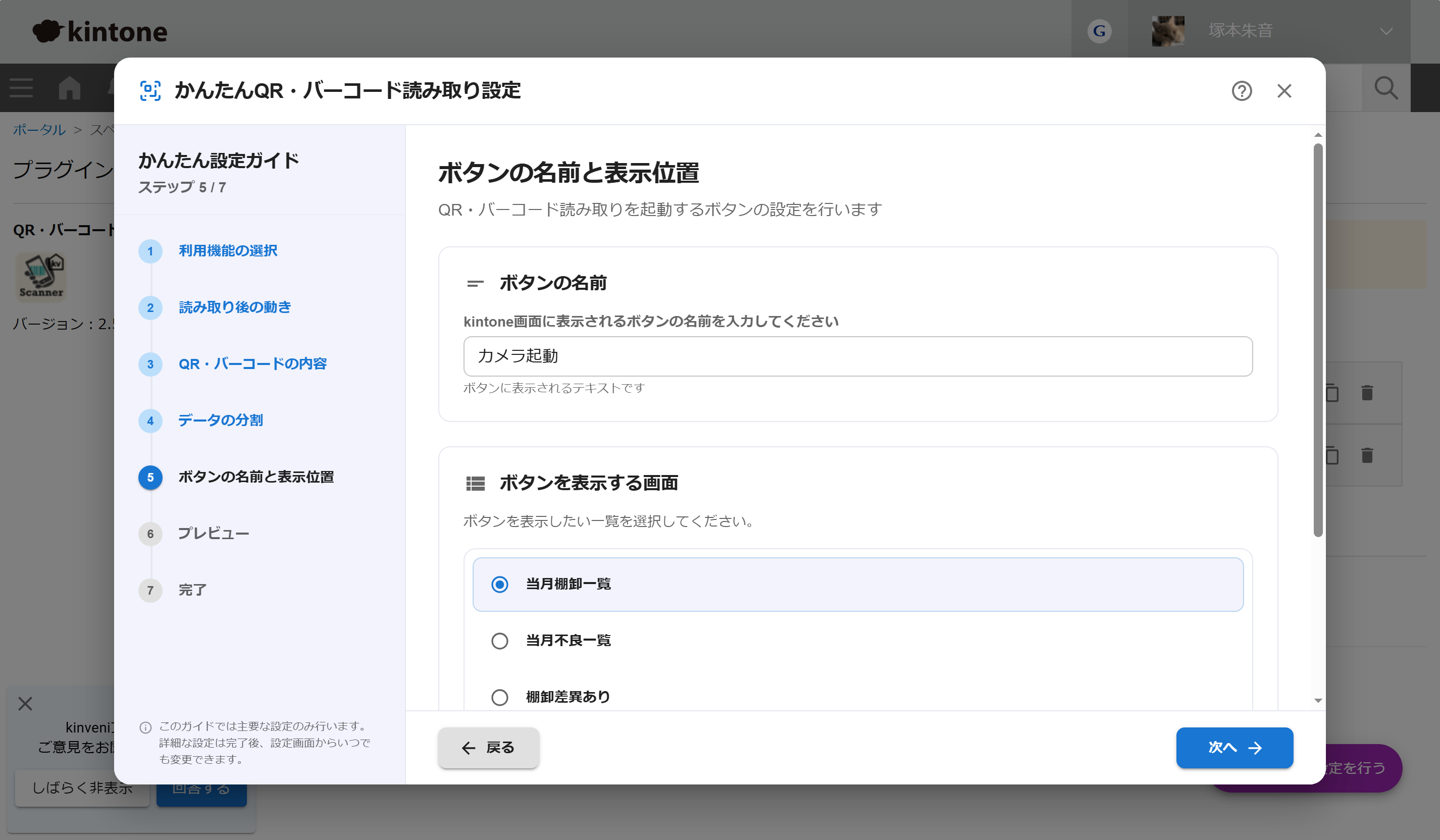Open the ポータル breadcrumb link

point(39,130)
